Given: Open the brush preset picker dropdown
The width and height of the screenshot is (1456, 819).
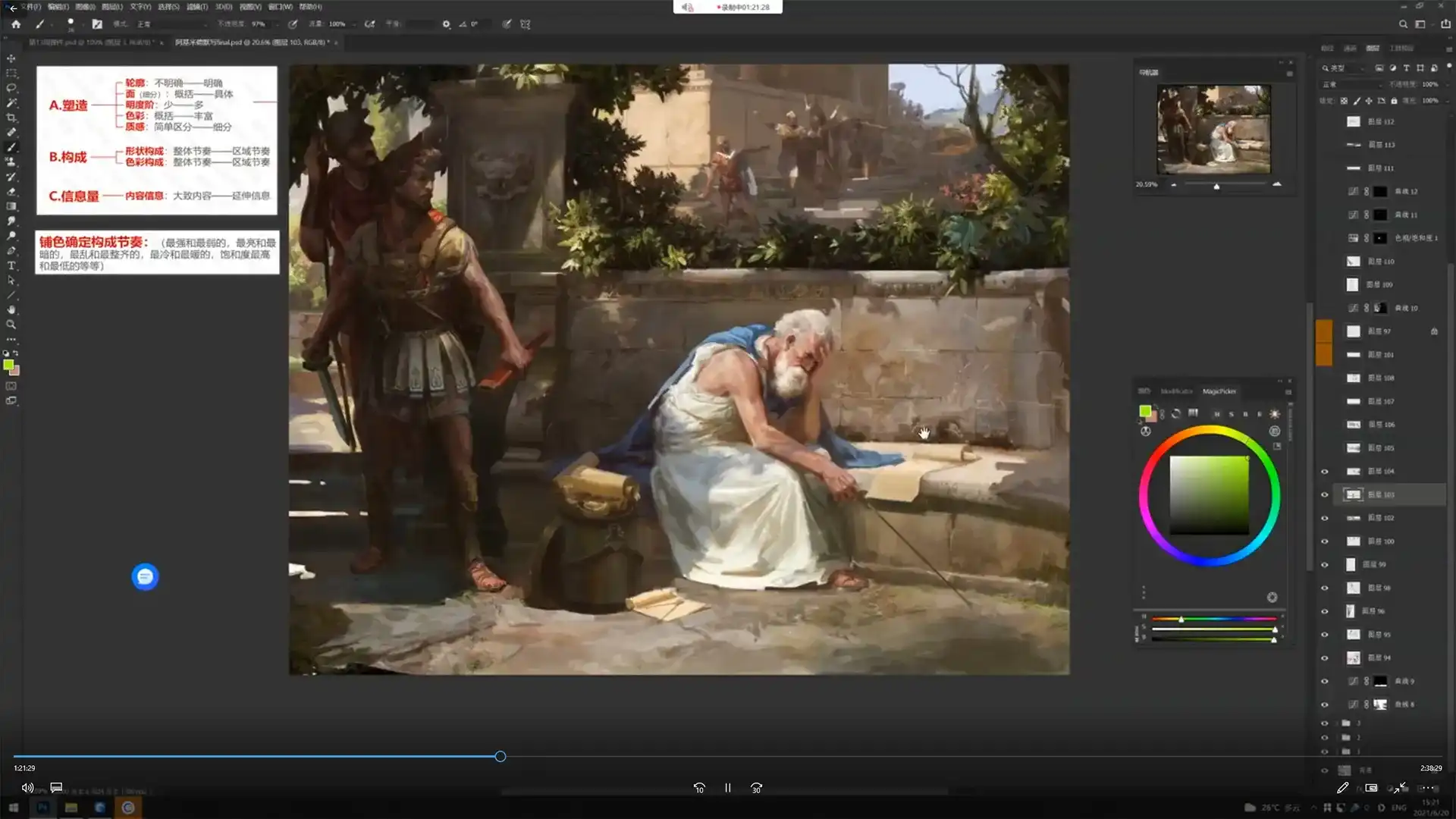Looking at the screenshot, I should click(x=71, y=24).
